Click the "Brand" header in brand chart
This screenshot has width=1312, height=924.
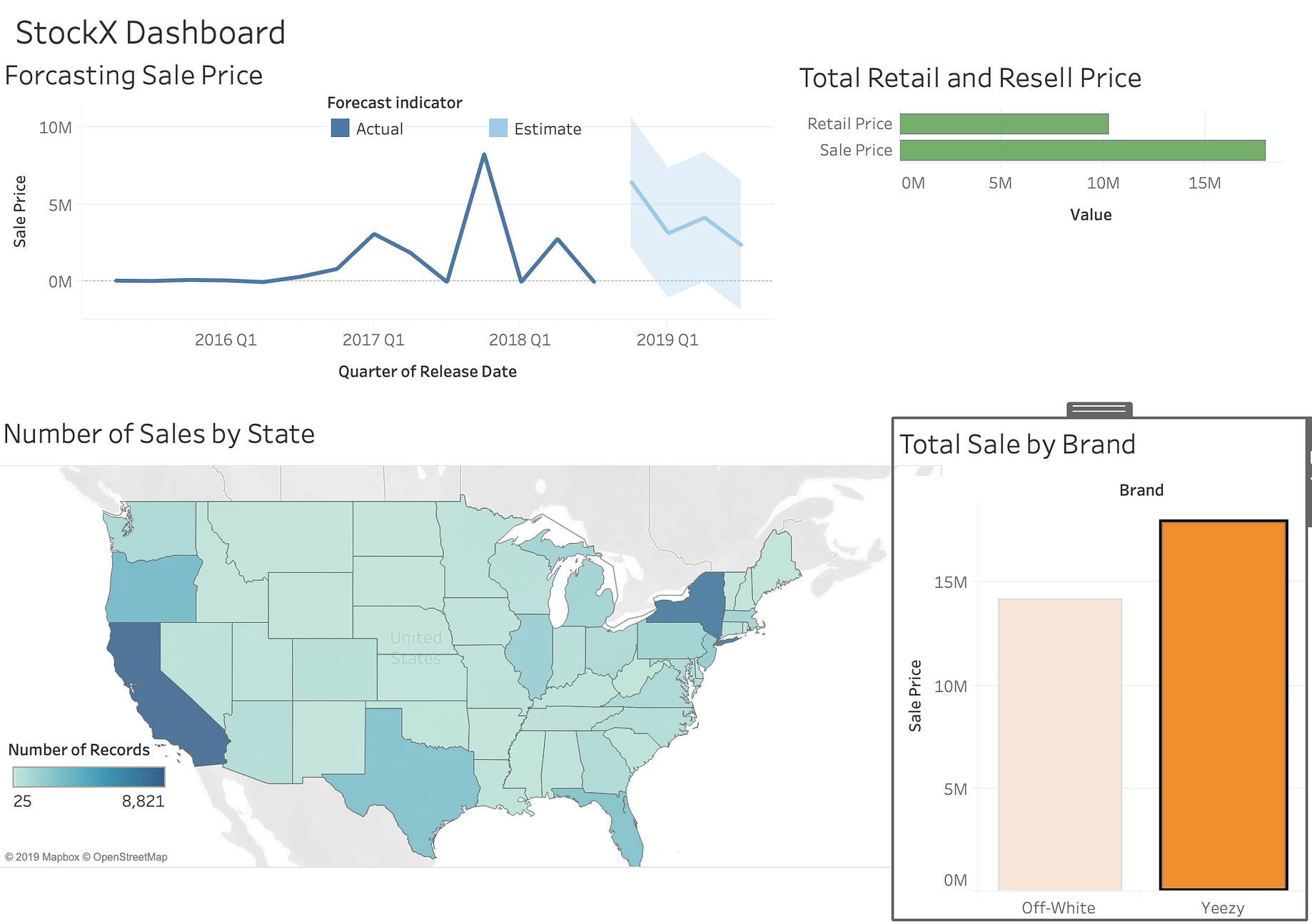pos(1141,490)
